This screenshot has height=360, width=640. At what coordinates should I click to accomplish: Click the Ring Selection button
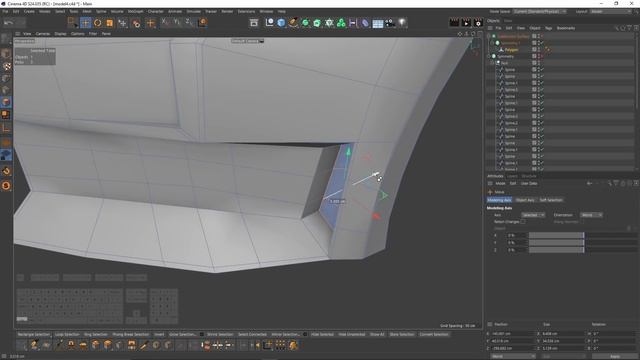(96, 334)
